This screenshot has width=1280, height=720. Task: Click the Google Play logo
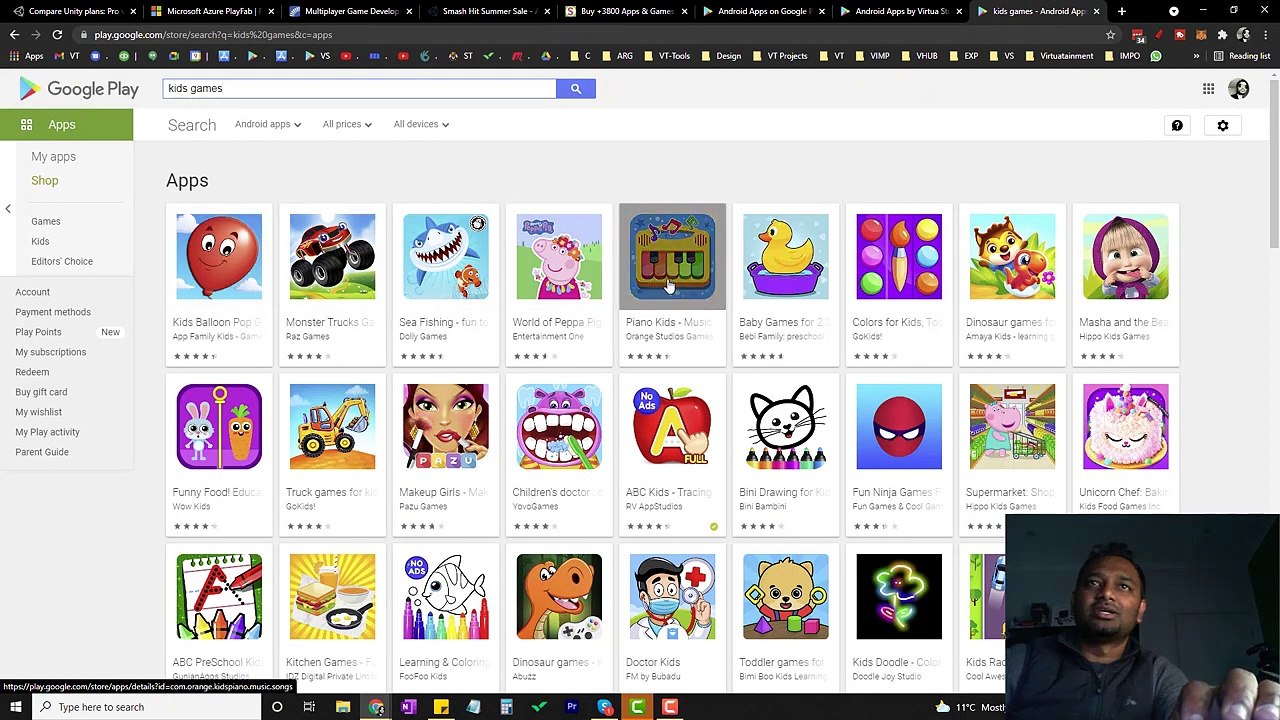pos(78,89)
